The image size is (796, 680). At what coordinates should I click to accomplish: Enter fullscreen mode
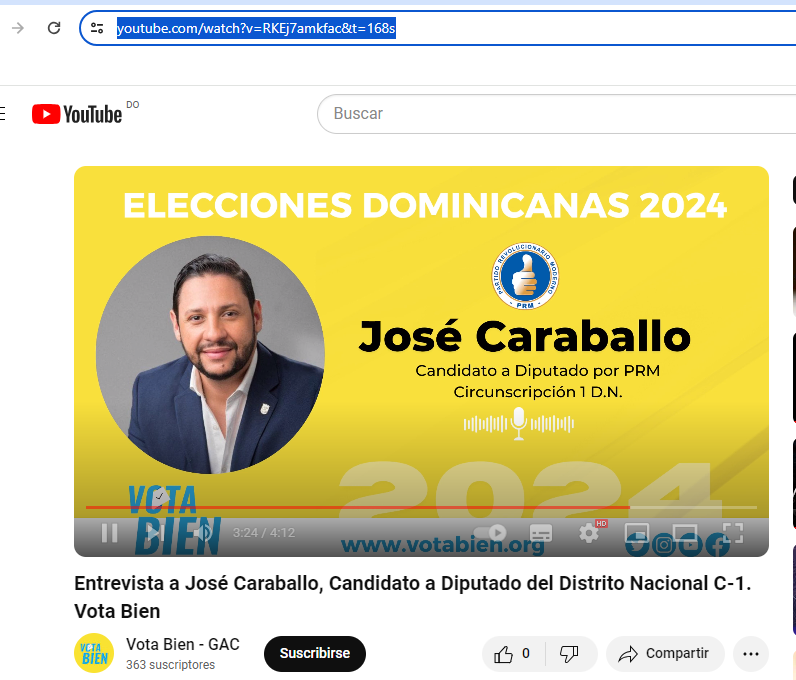tap(733, 533)
